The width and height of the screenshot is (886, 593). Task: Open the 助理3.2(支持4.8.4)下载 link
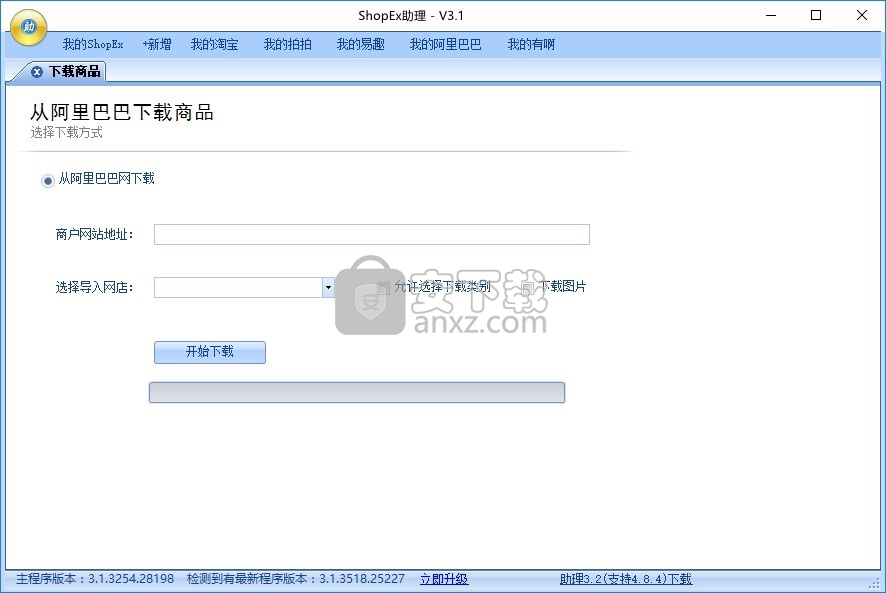626,579
